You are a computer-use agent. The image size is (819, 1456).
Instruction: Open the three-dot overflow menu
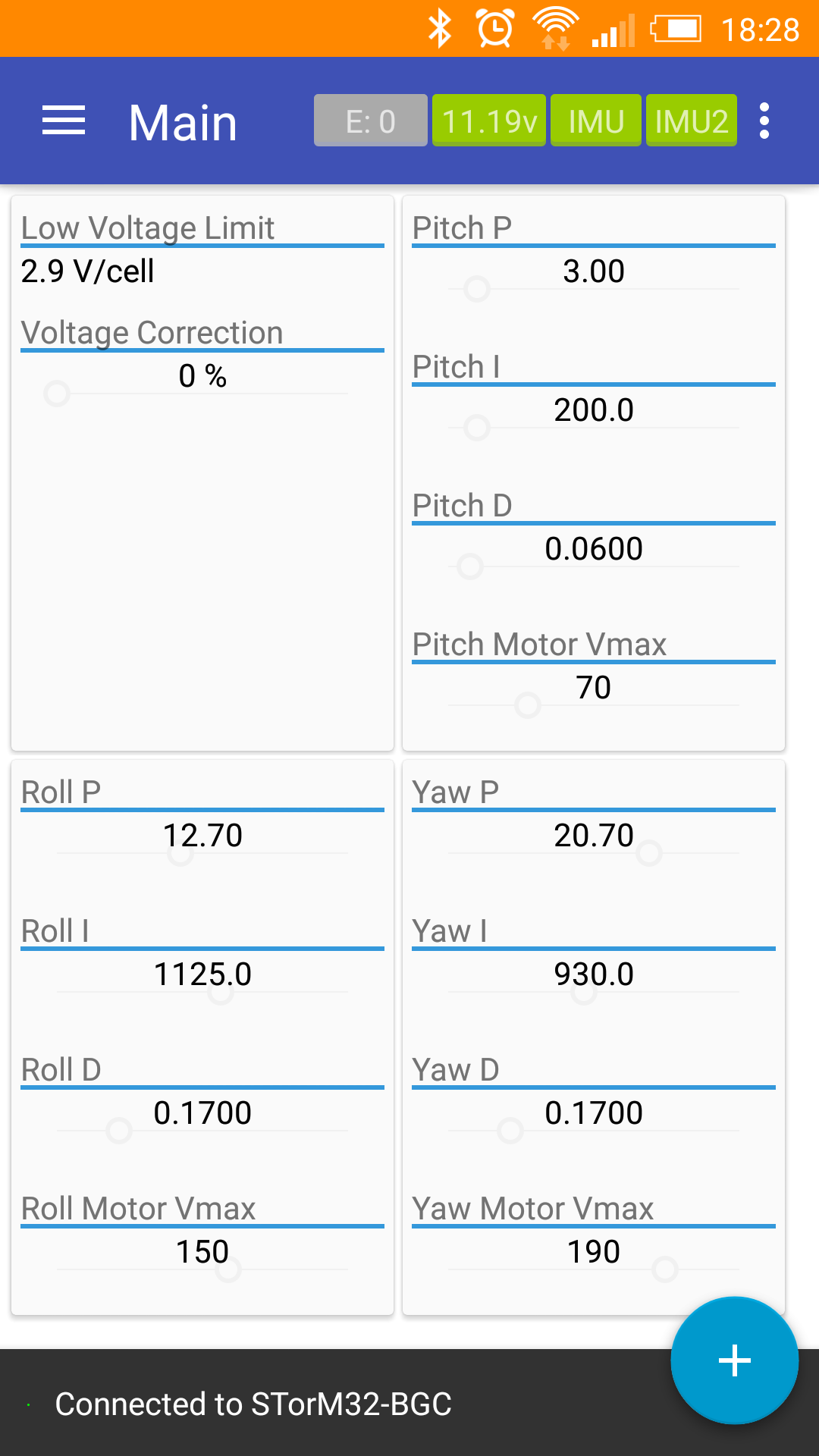click(764, 121)
